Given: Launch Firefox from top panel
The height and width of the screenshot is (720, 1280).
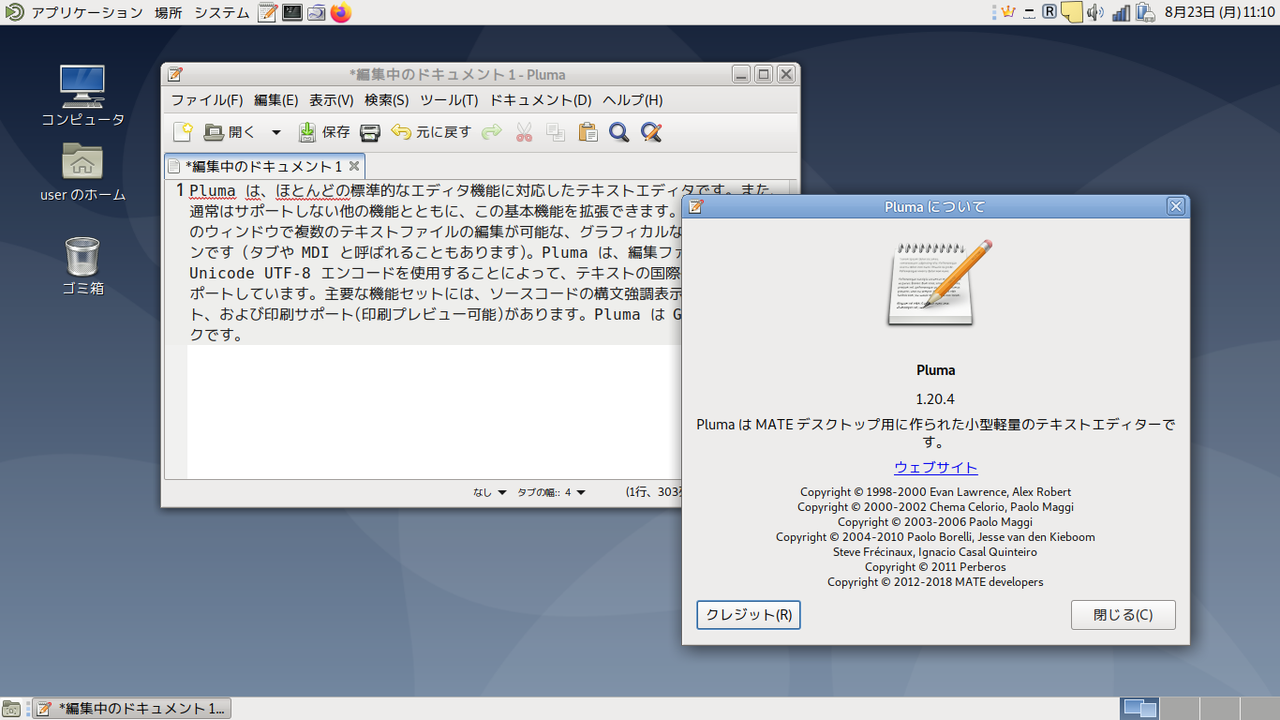Looking at the screenshot, I should 341,13.
